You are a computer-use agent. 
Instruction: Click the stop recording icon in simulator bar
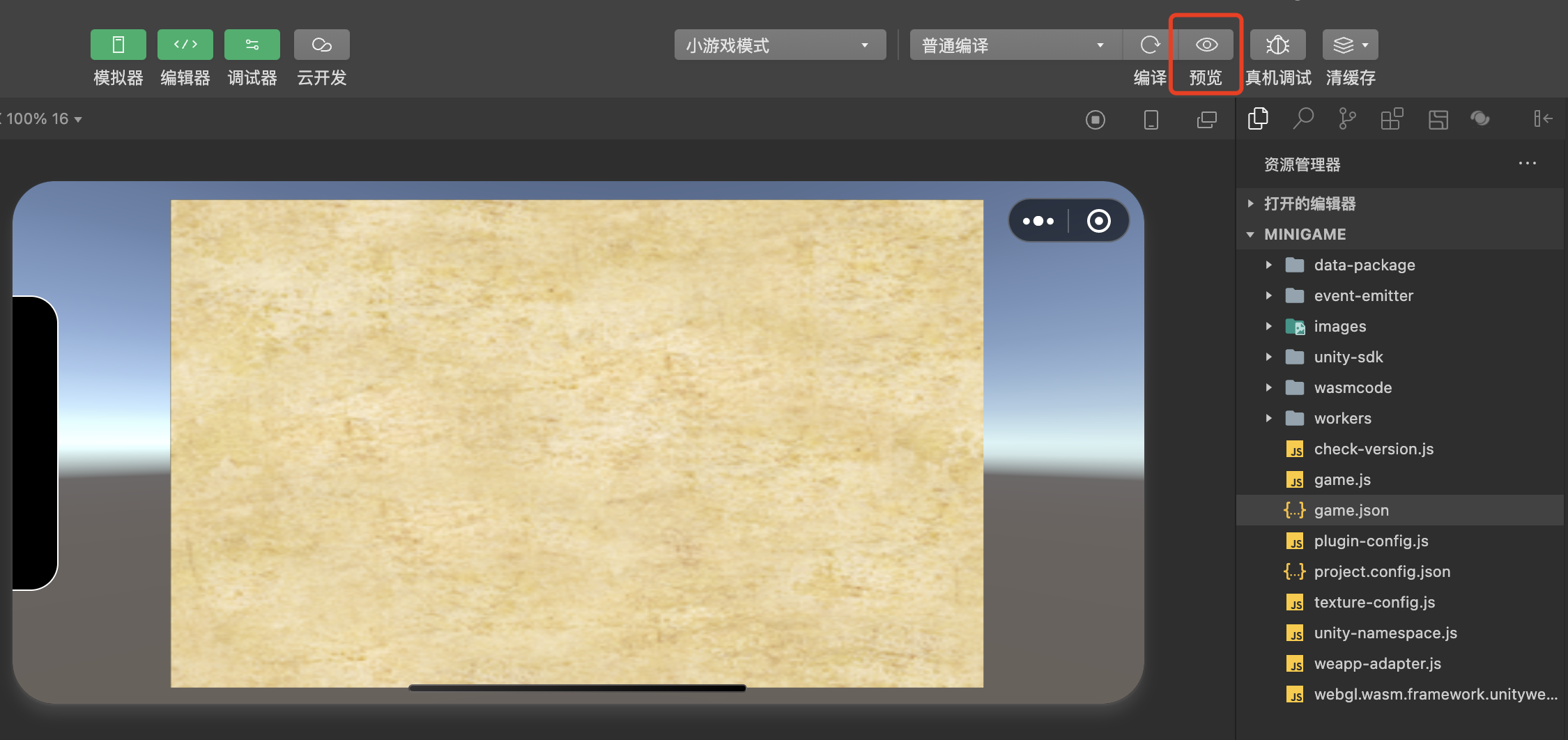[x=1096, y=120]
